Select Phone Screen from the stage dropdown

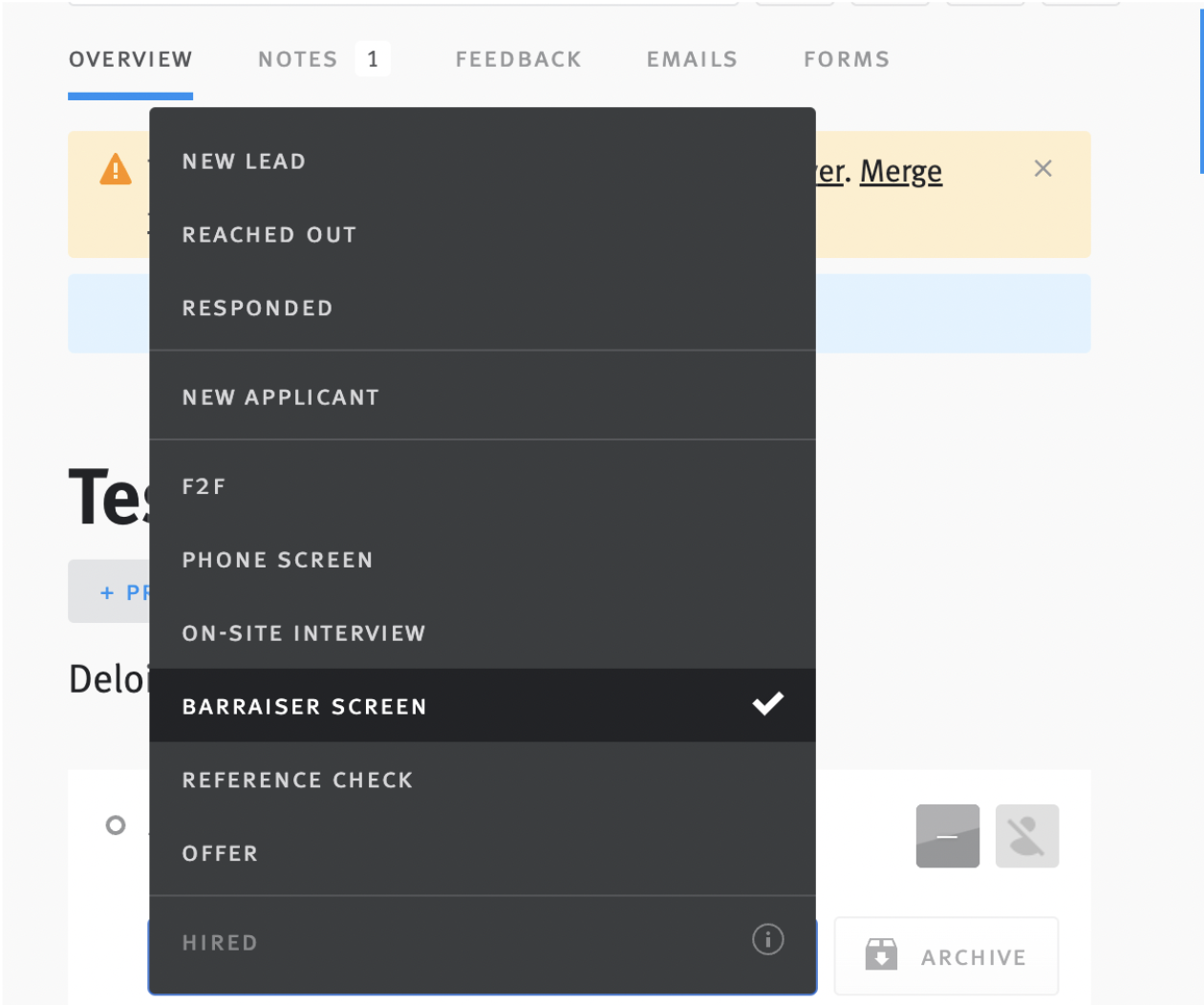pyautogui.click(x=277, y=560)
